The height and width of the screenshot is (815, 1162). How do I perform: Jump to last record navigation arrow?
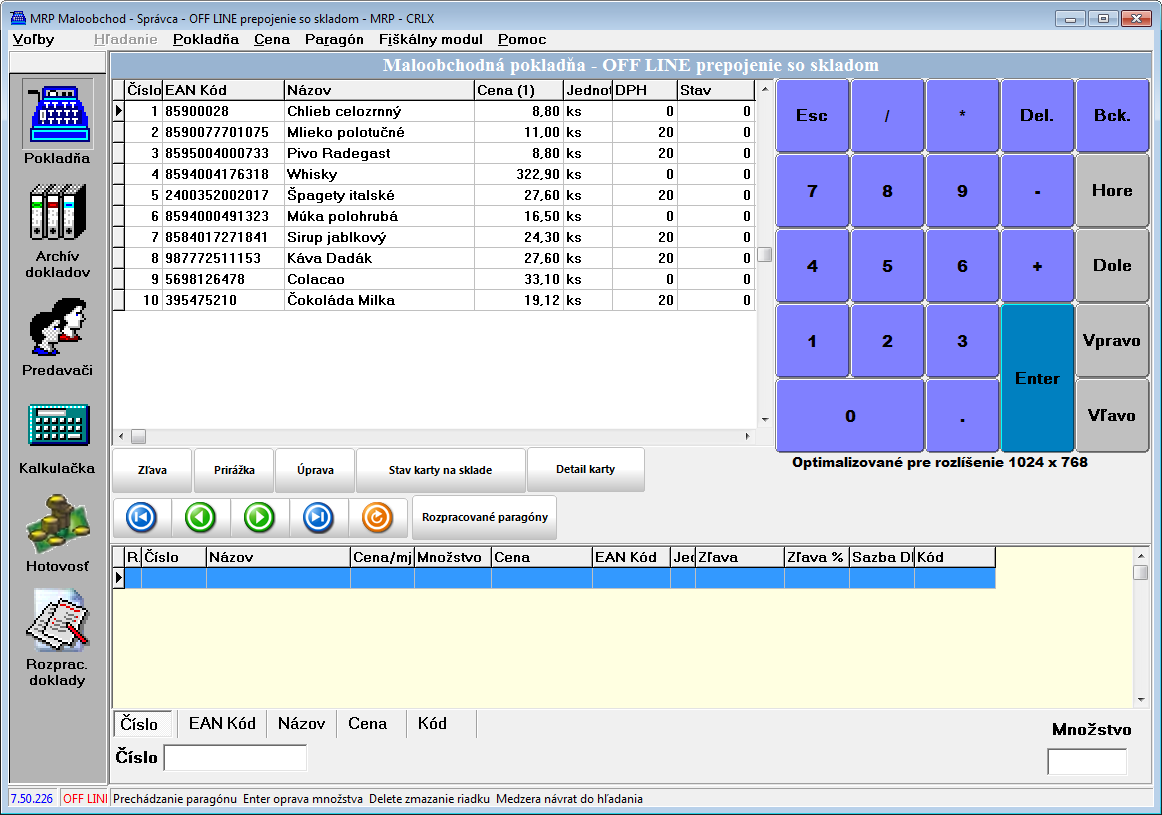pos(318,517)
